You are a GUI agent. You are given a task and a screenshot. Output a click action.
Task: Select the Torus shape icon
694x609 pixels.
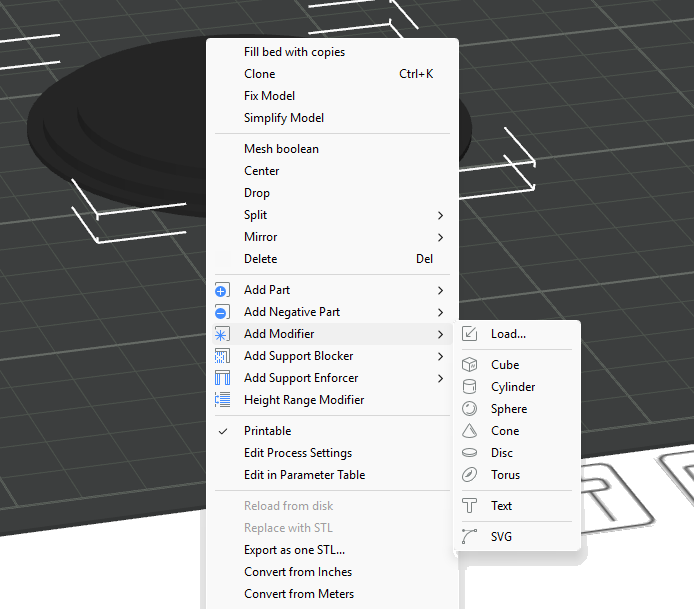(470, 475)
